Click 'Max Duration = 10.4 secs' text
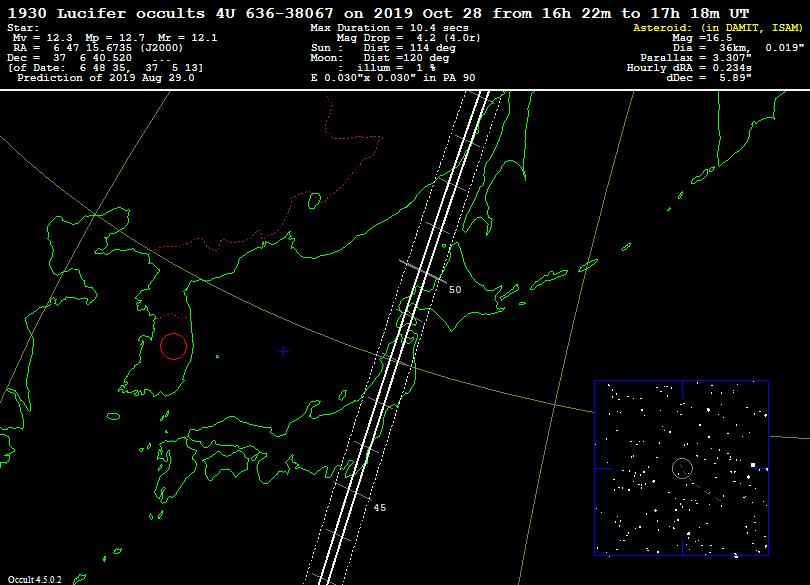Screen dimensions: 810x585 390,28
